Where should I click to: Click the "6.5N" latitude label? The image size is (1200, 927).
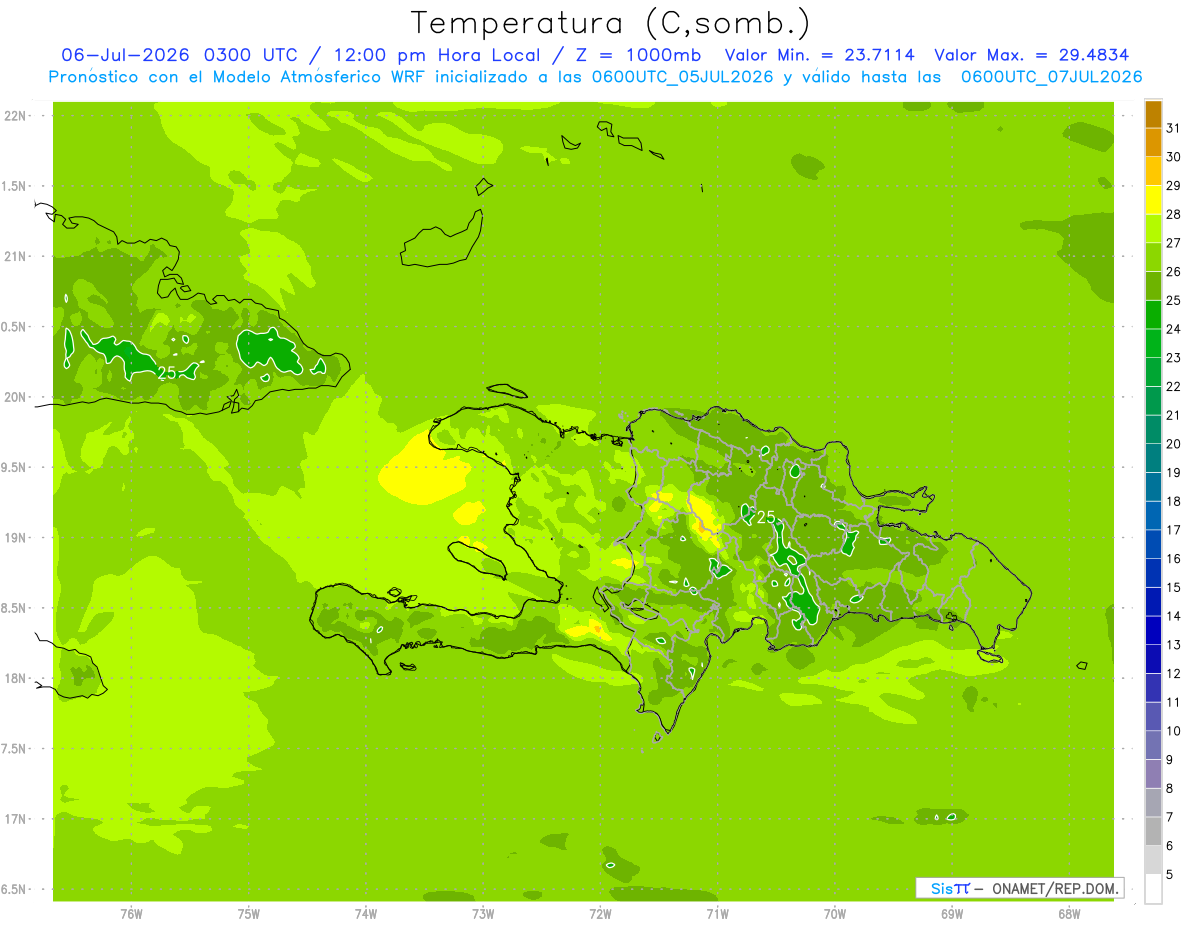click(14, 889)
